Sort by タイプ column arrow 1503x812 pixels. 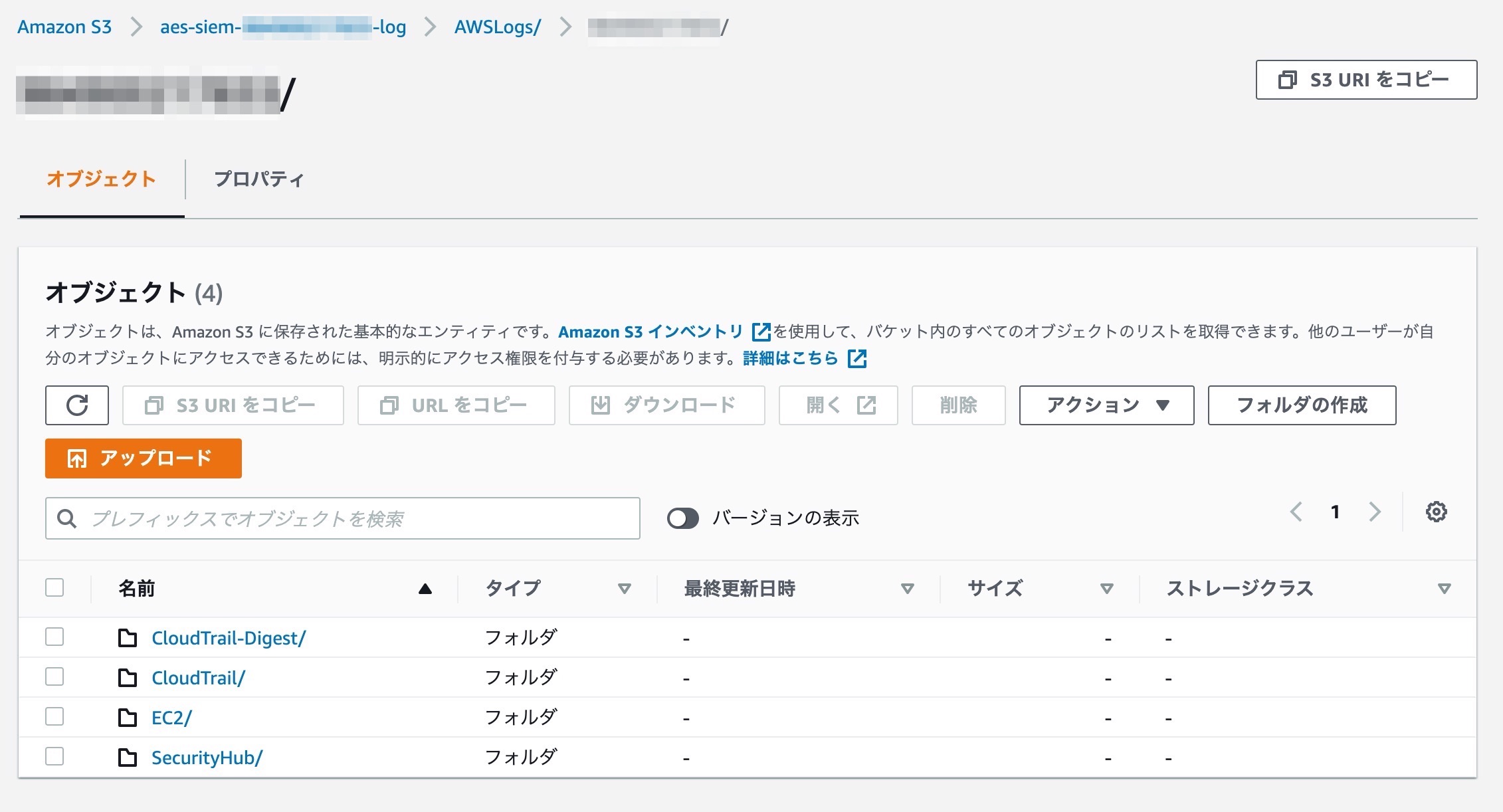click(x=624, y=589)
